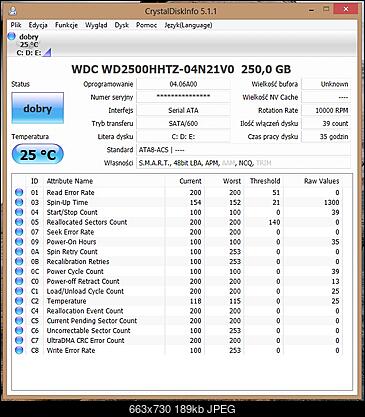Select the UltraDMA CRC Error Count row name
Image resolution: width=365 pixels, height=417 pixels.
coord(85,340)
